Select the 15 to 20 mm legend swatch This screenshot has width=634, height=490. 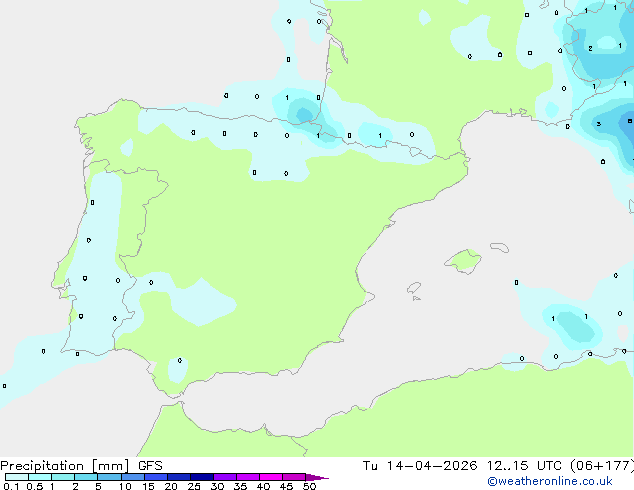pyautogui.click(x=156, y=477)
